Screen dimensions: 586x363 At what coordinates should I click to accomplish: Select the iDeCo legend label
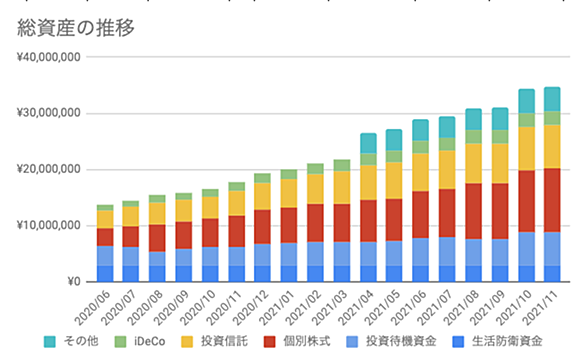(x=150, y=341)
